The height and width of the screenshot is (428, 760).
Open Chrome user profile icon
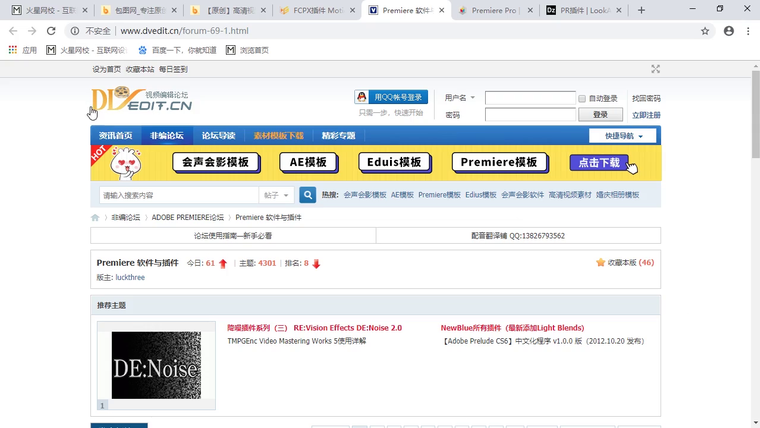pos(728,31)
